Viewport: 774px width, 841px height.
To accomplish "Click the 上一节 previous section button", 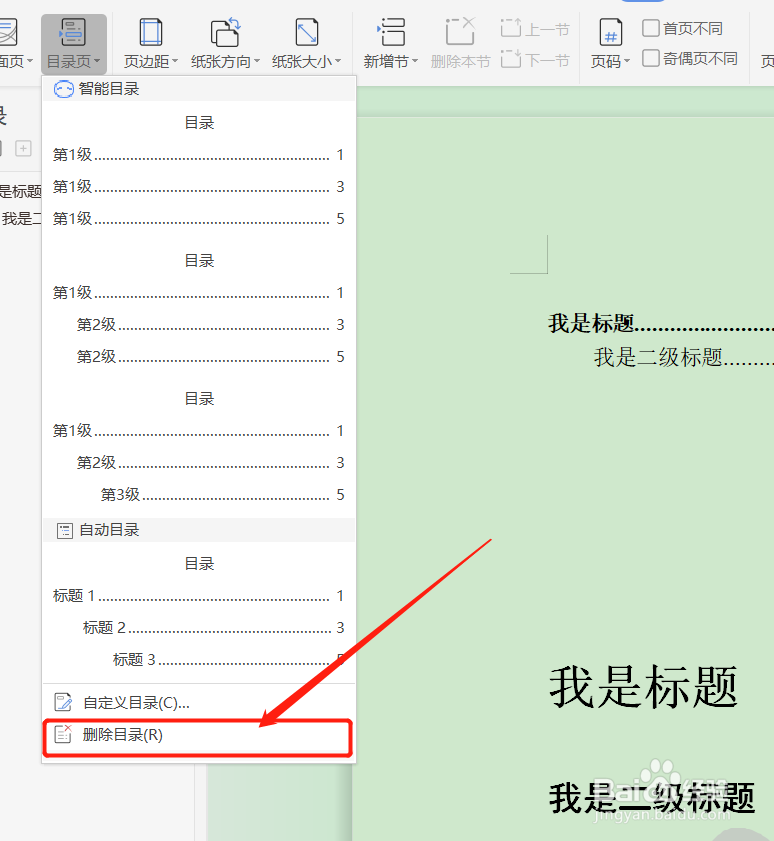I will 535,28.
